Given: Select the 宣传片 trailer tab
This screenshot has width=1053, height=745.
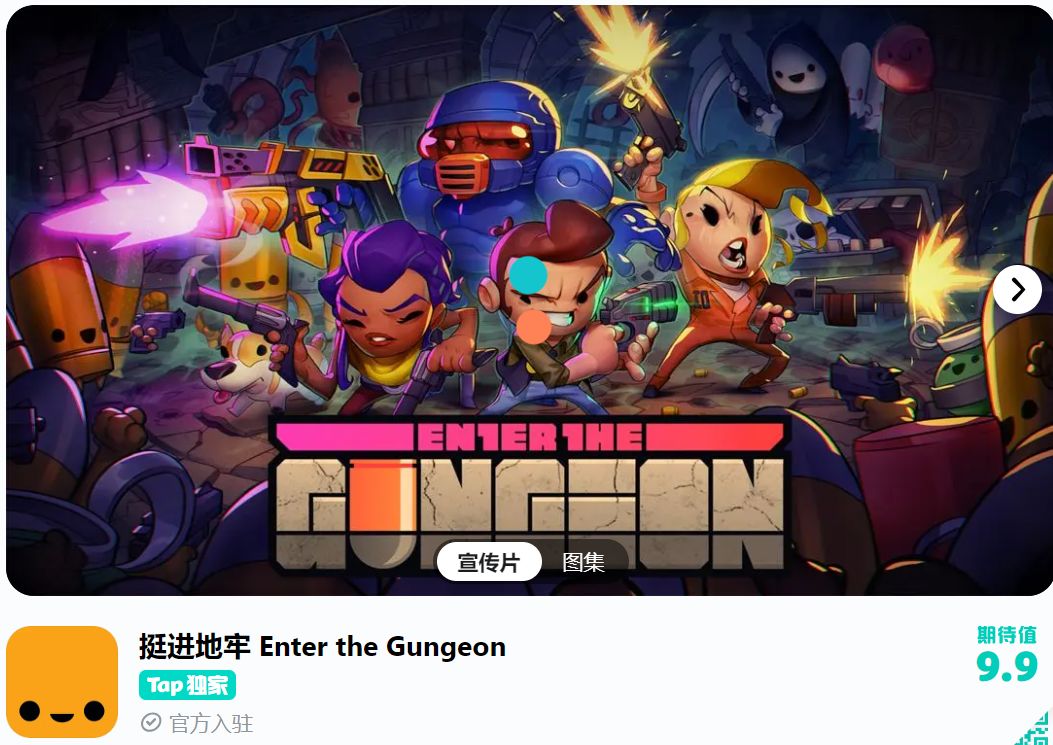Looking at the screenshot, I should pos(489,562).
